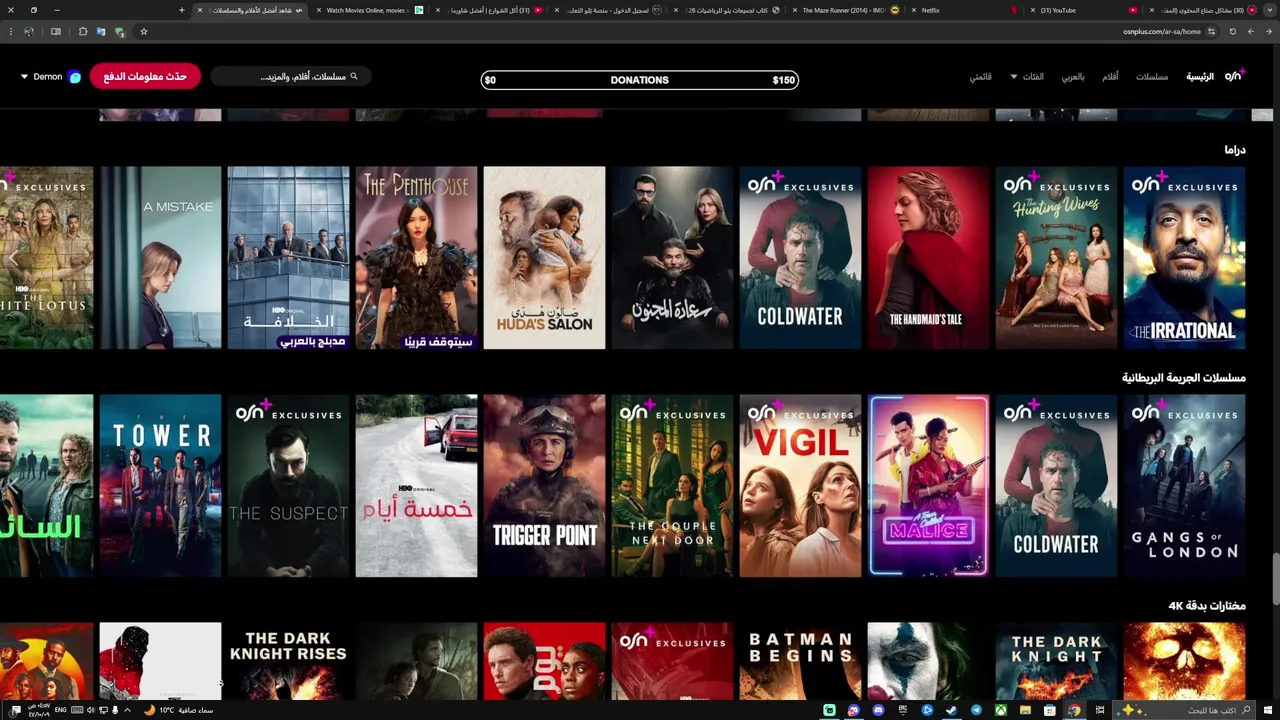This screenshot has height=720, width=1280.
Task: Open The Irrational poster in Drama row
Action: click(1184, 258)
